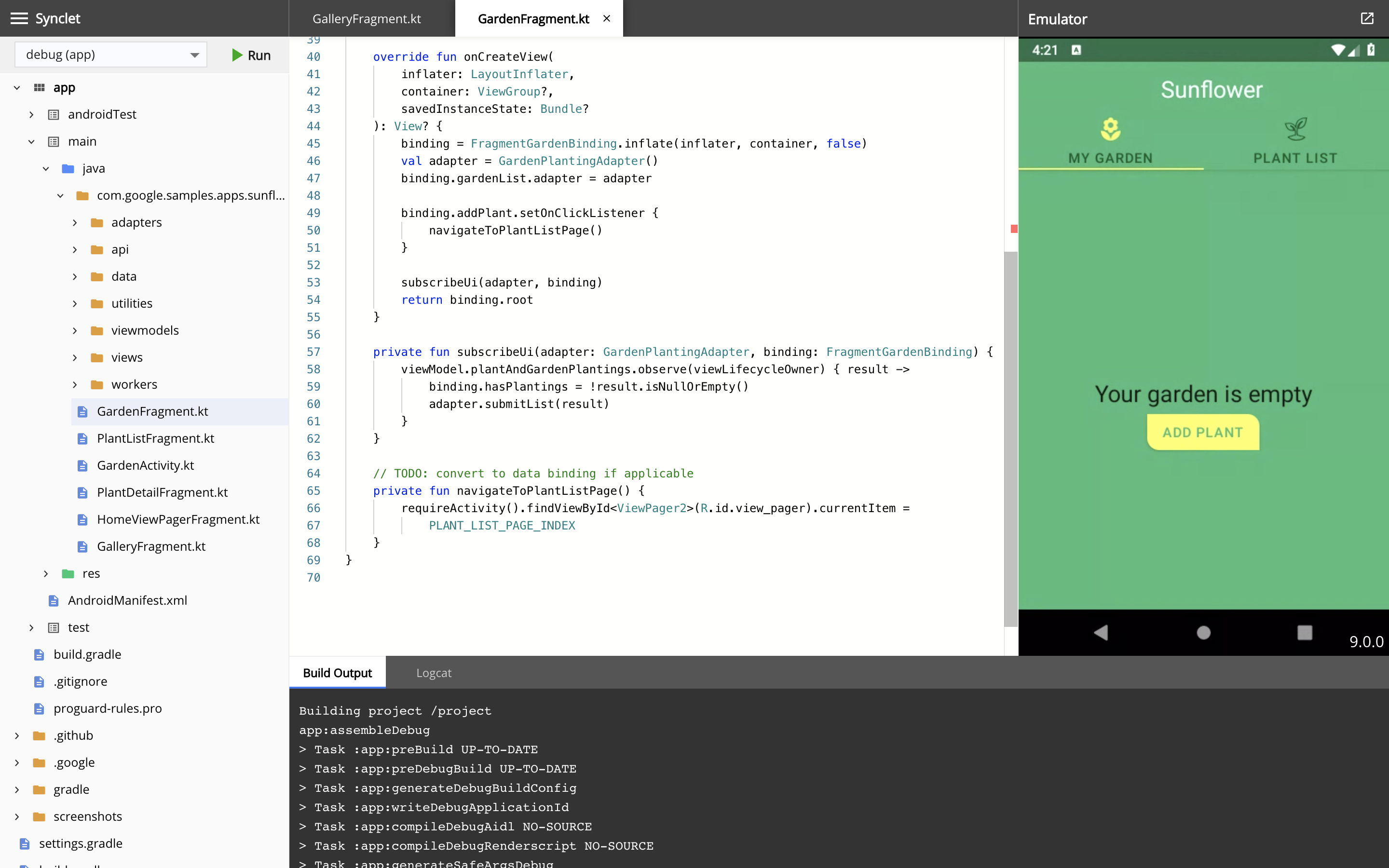Close the GardenFragment.kt tab
The width and height of the screenshot is (1389, 868).
(606, 18)
